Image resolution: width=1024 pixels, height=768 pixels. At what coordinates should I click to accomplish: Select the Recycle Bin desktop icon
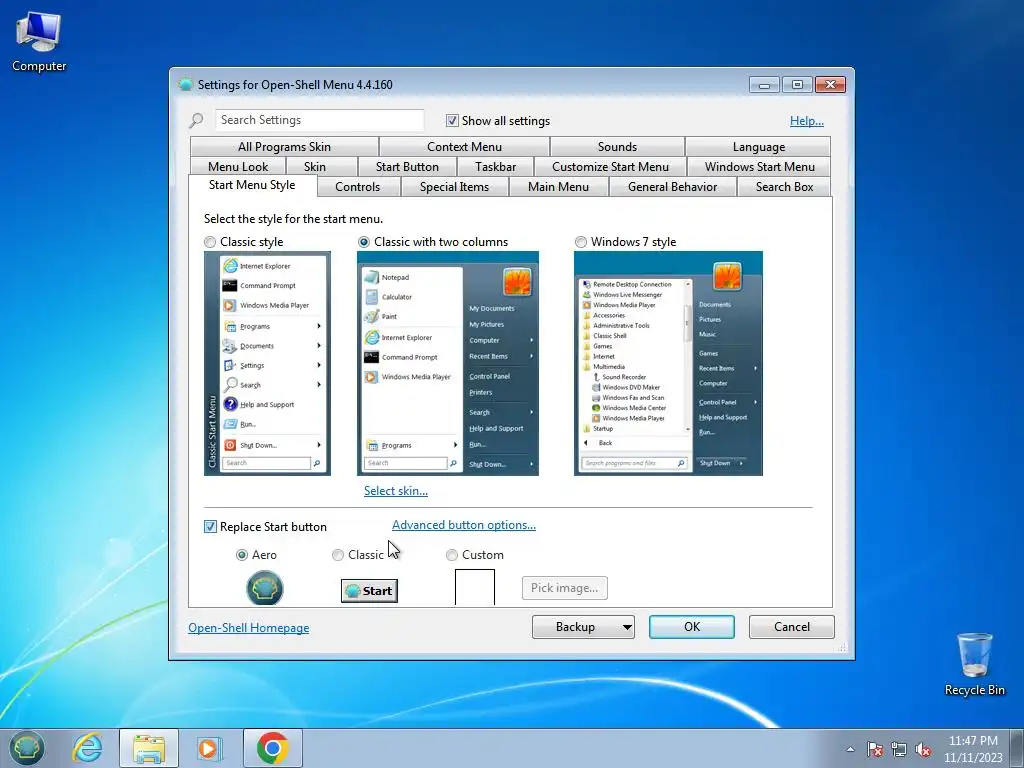pos(974,664)
